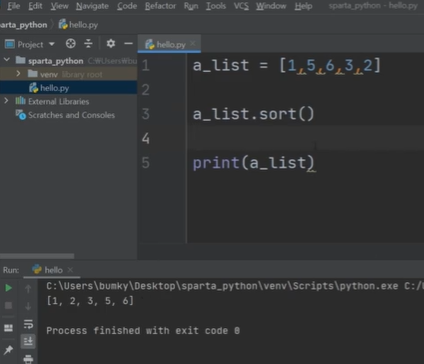Image resolution: width=424 pixels, height=364 pixels.
Task: Open the Edit menu
Action: pos(35,6)
